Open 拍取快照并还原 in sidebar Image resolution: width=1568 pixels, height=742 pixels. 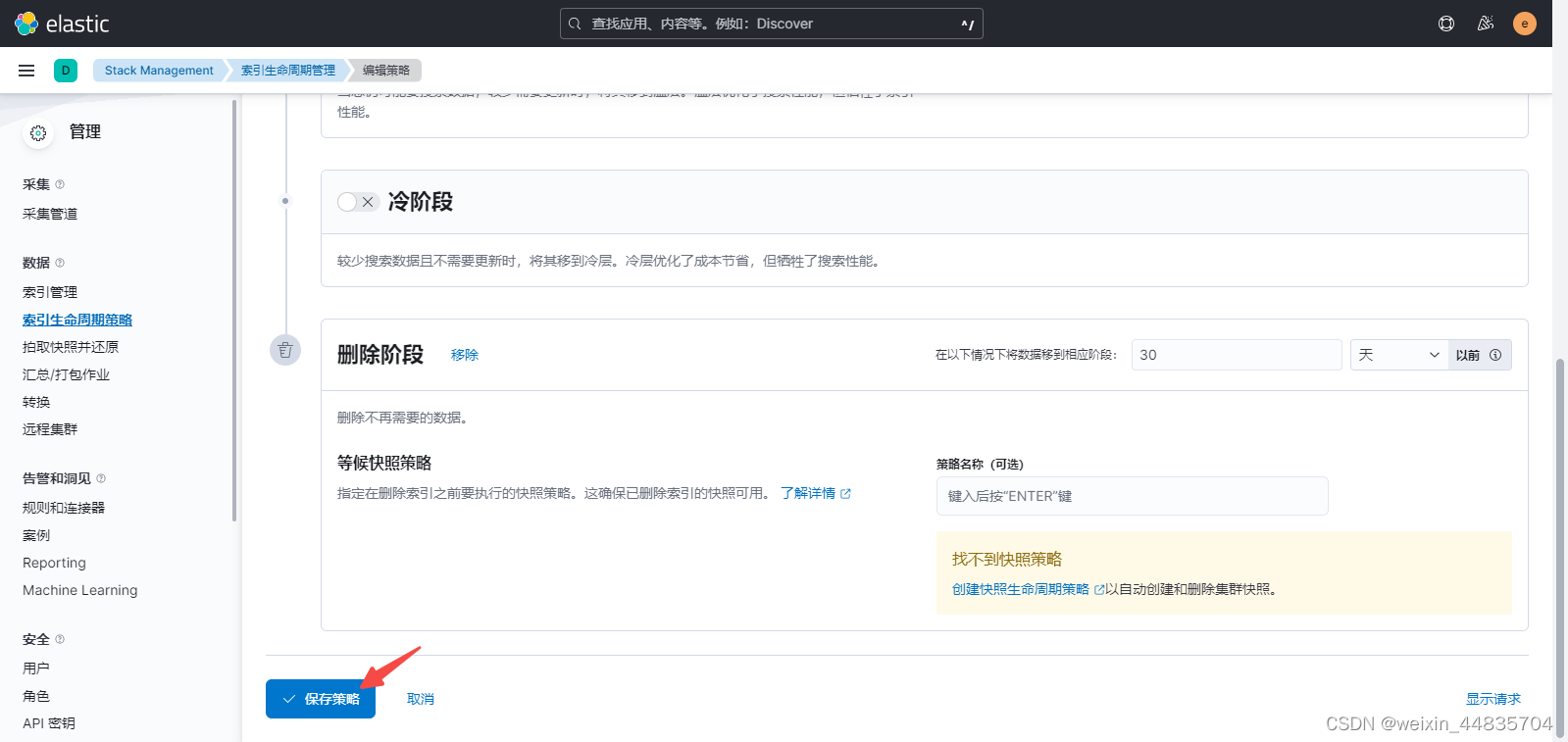pyautogui.click(x=71, y=347)
